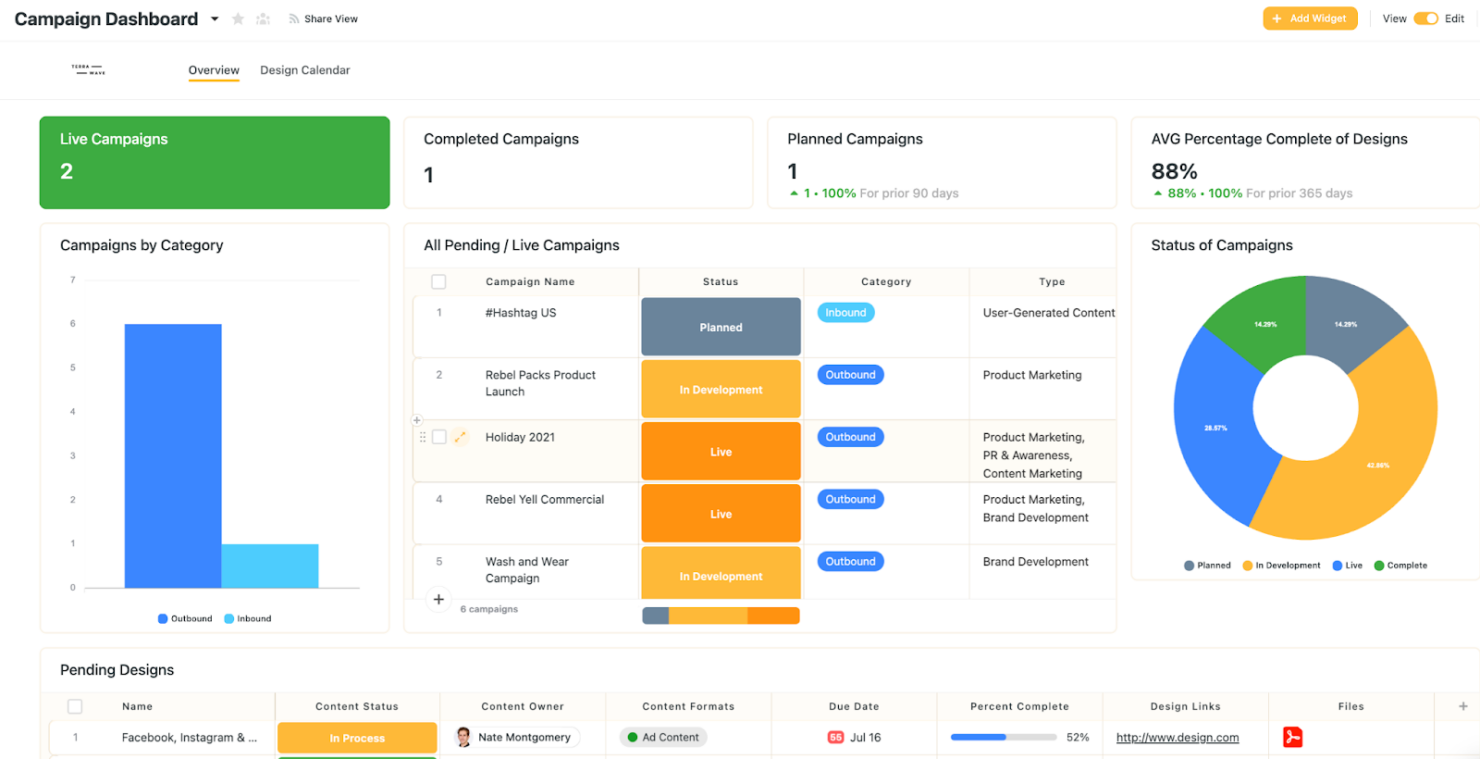The width and height of the screenshot is (1480, 759).
Task: Open the Holiday 2021 record via expand arrow icon
Action: pos(460,437)
